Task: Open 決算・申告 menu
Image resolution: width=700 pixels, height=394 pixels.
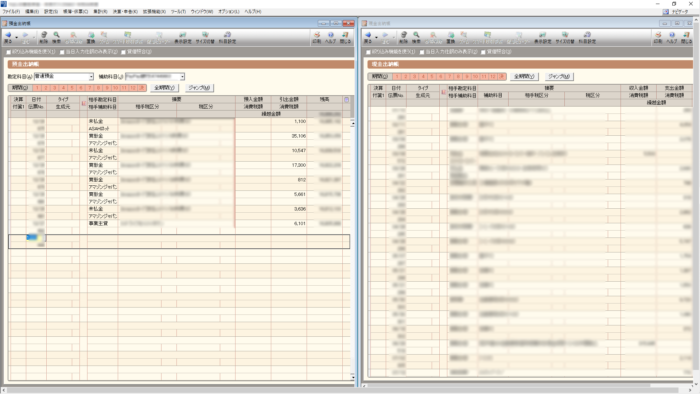Action: [x=125, y=12]
